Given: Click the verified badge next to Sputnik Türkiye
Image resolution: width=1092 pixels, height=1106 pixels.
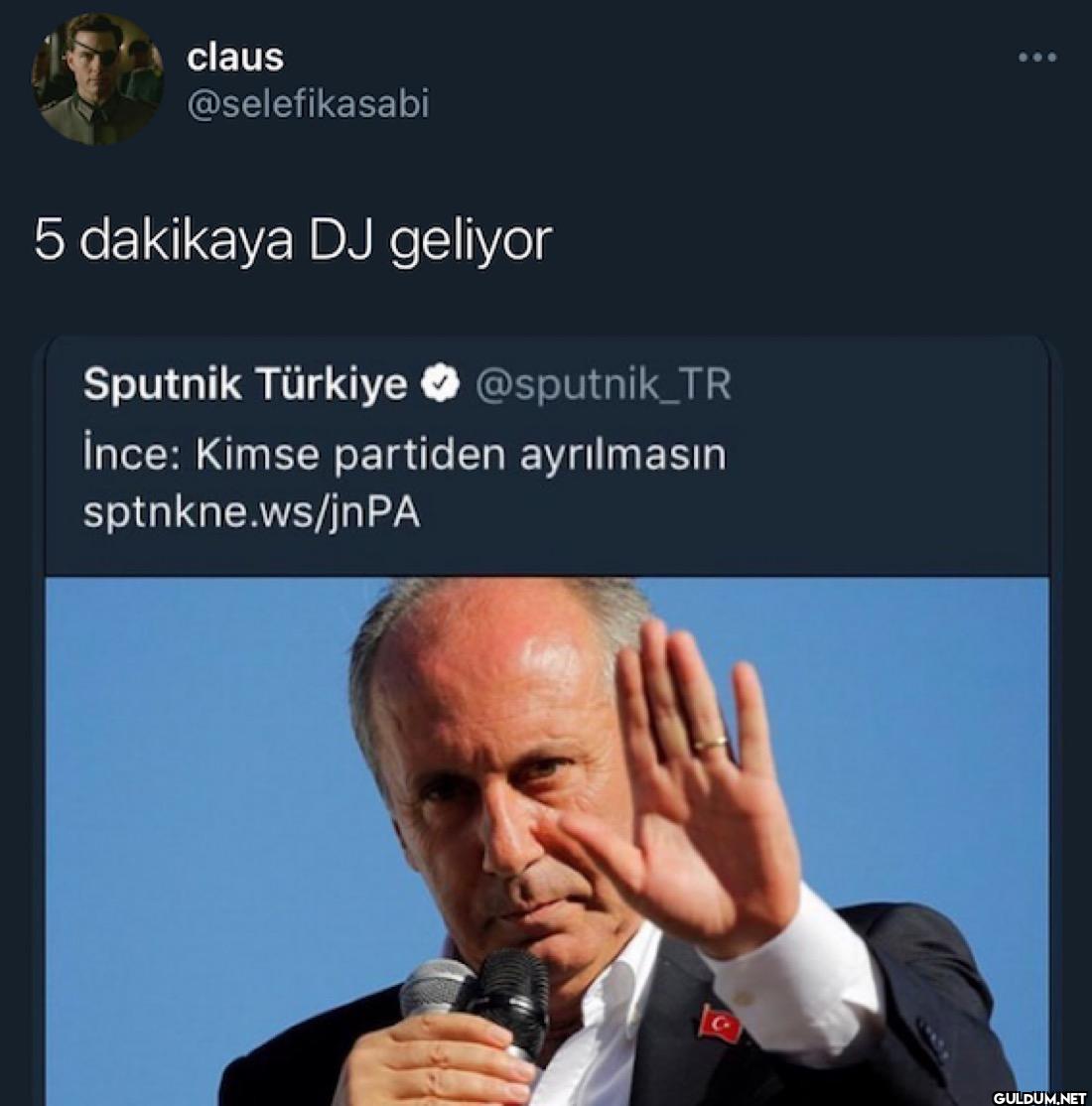Looking at the screenshot, I should pyautogui.click(x=440, y=384).
